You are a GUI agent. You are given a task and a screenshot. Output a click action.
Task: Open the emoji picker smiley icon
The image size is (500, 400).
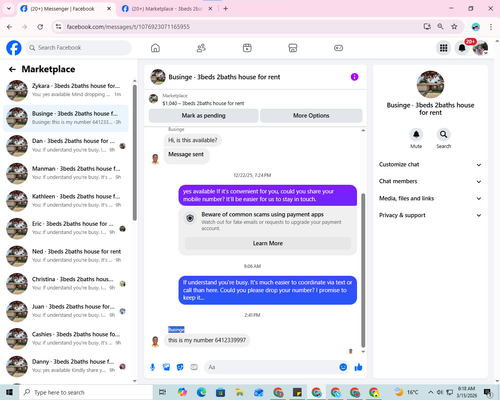(343, 367)
